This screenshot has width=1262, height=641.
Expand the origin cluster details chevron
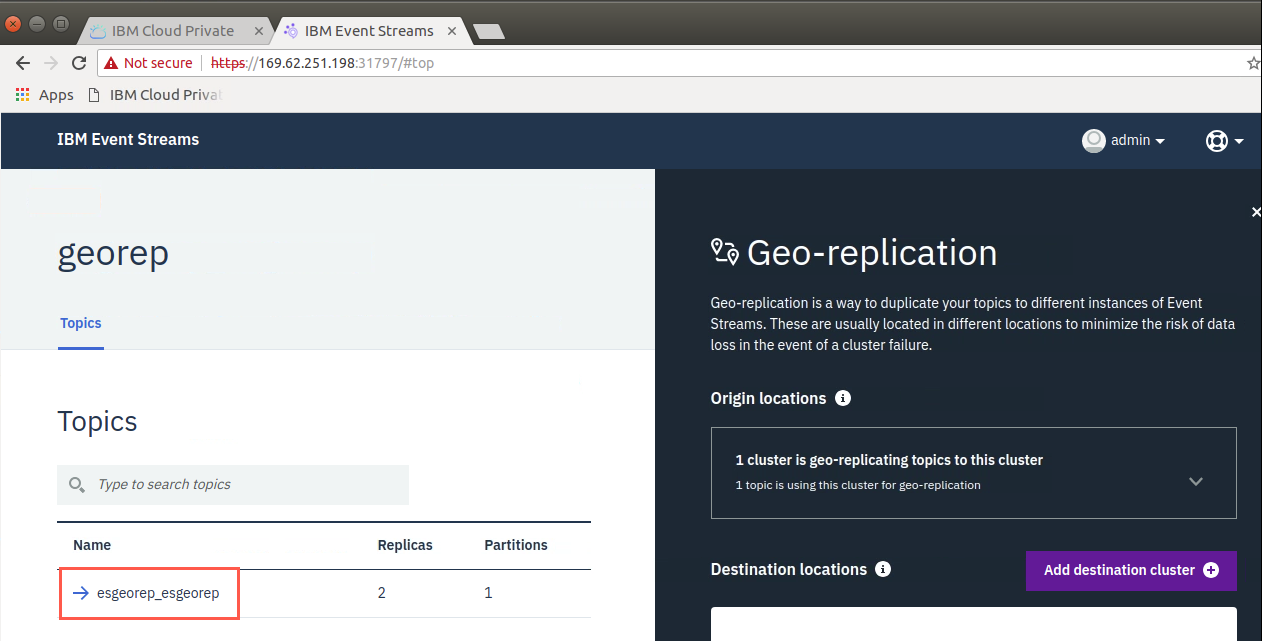[1196, 481]
